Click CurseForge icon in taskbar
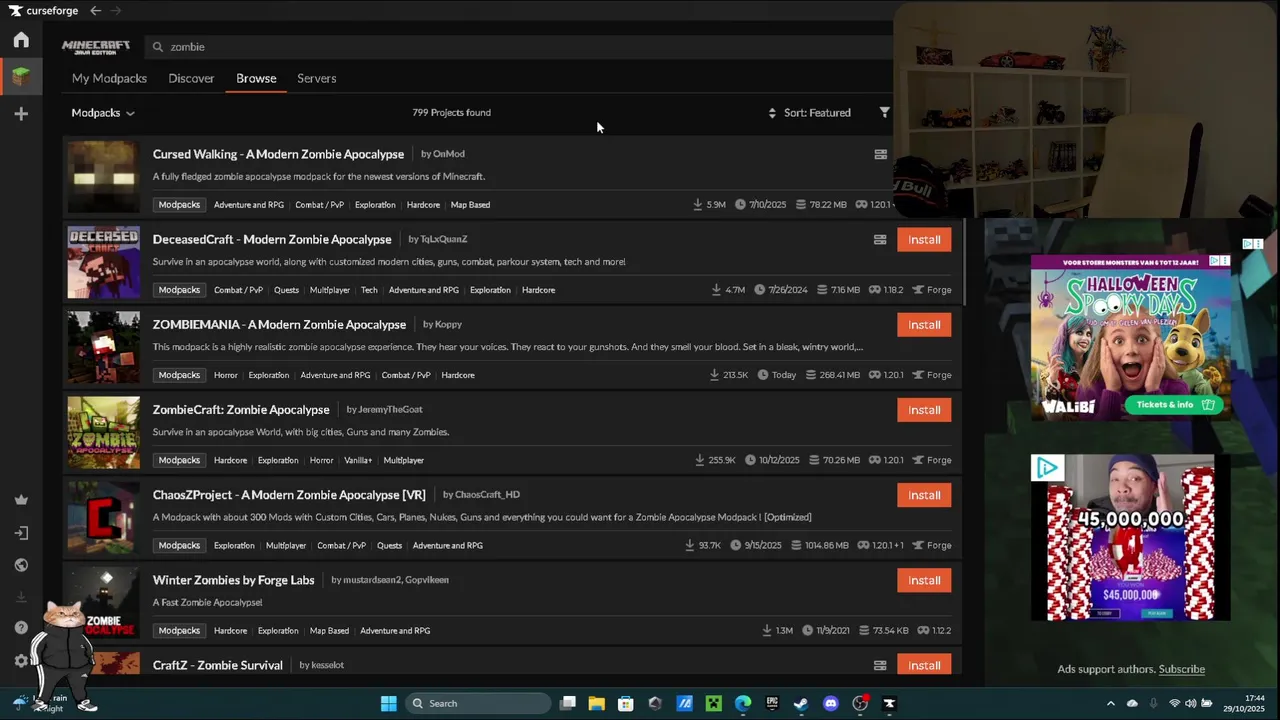Viewport: 1280px width, 720px height. (x=889, y=703)
